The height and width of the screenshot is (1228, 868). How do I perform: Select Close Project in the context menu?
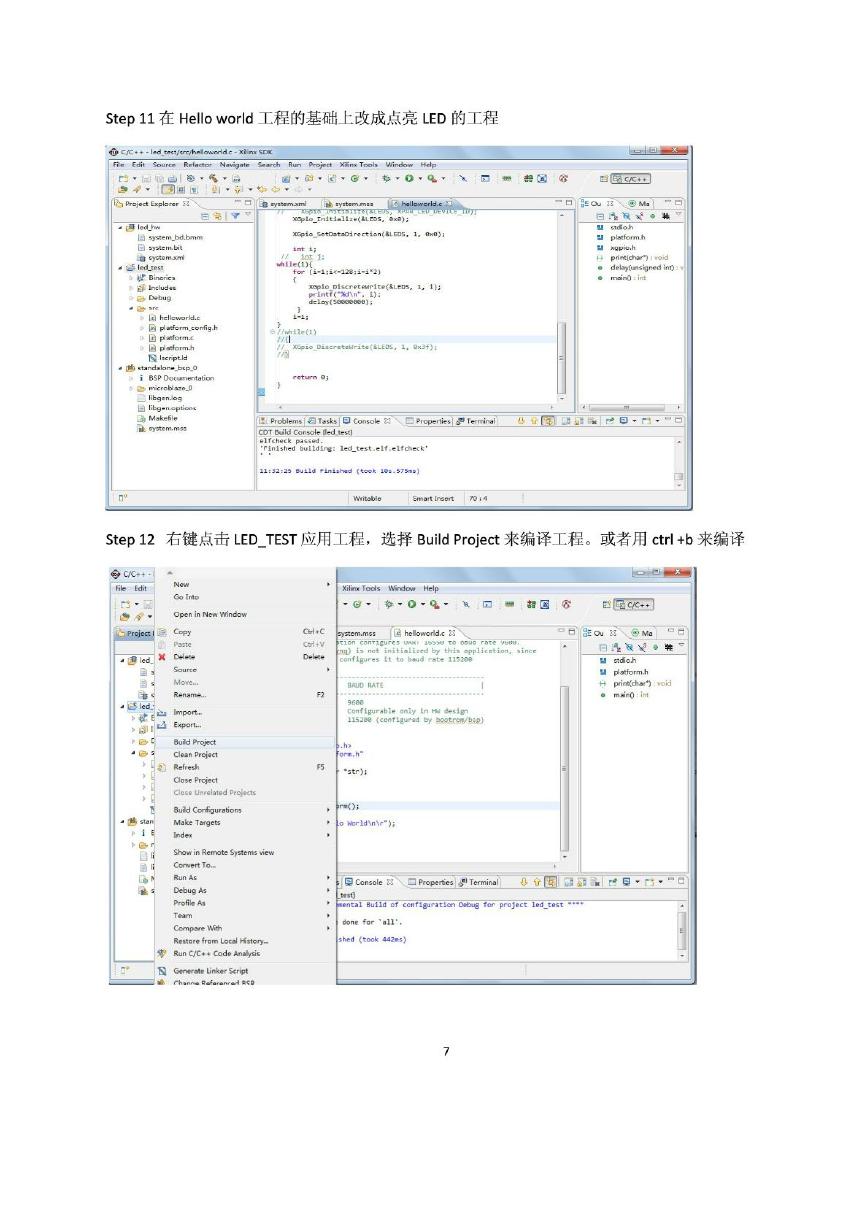coord(243,780)
